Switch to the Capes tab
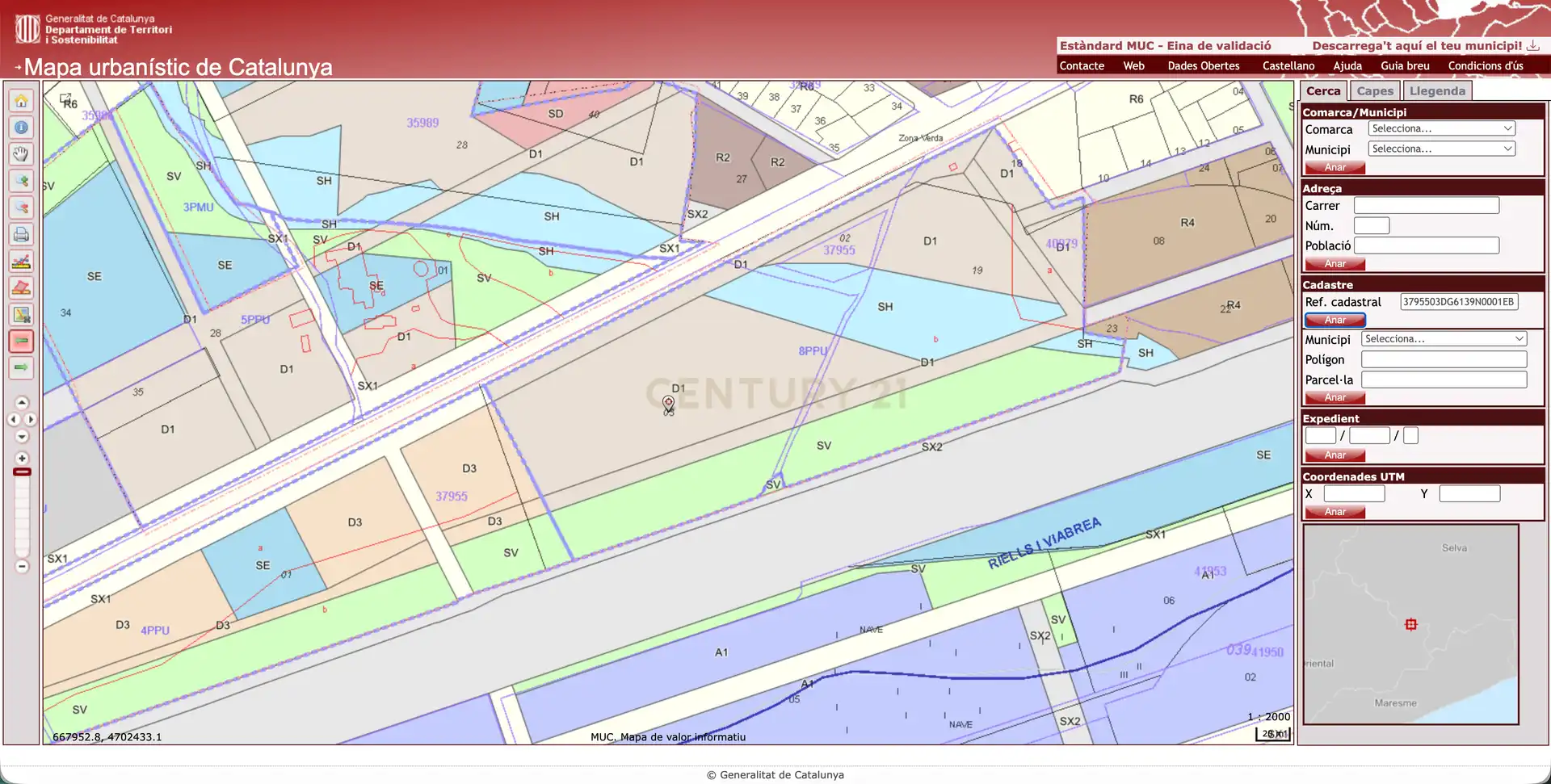The height and width of the screenshot is (784, 1551). coord(1375,91)
